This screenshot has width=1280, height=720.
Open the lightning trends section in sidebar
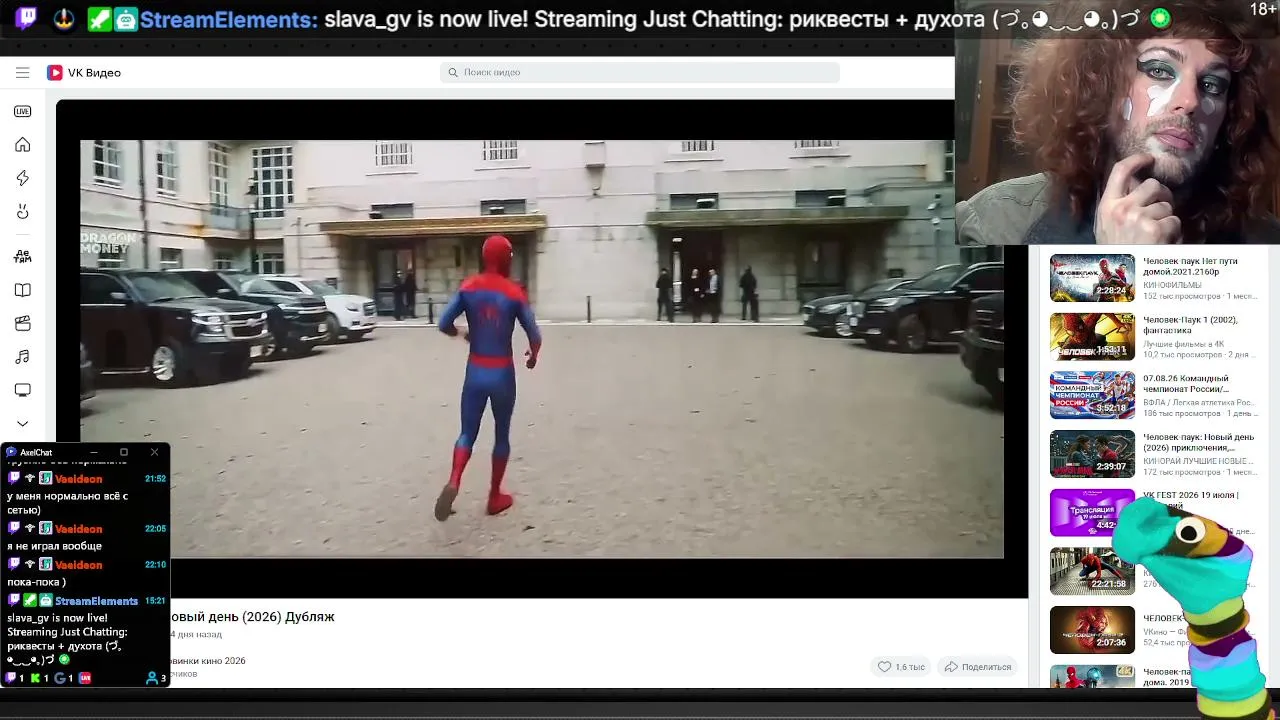[x=22, y=178]
